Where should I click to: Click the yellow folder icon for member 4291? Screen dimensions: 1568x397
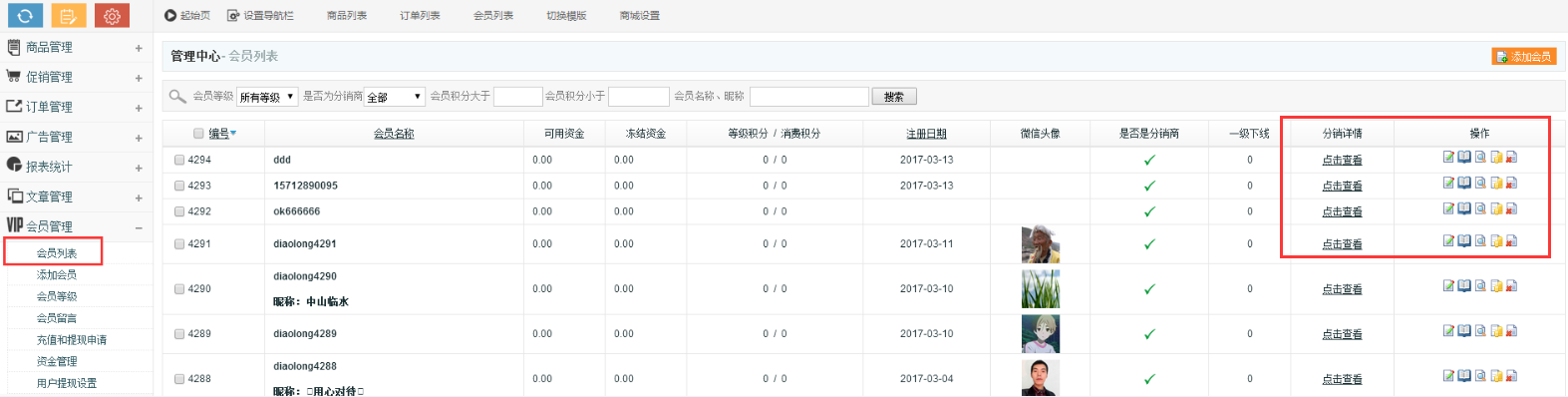coord(1496,240)
